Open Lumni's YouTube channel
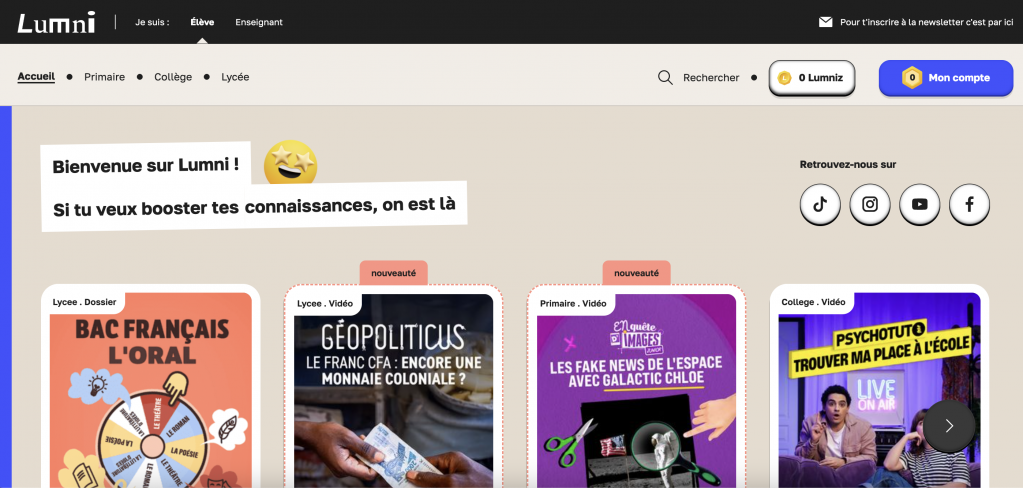The height and width of the screenshot is (488, 1023). click(x=919, y=205)
